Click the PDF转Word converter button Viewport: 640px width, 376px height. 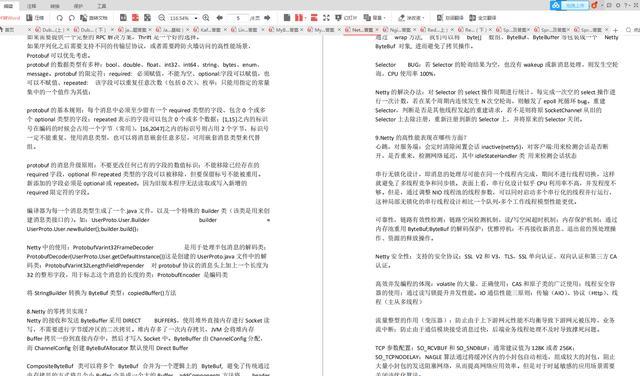pyautogui.click(x=10, y=18)
